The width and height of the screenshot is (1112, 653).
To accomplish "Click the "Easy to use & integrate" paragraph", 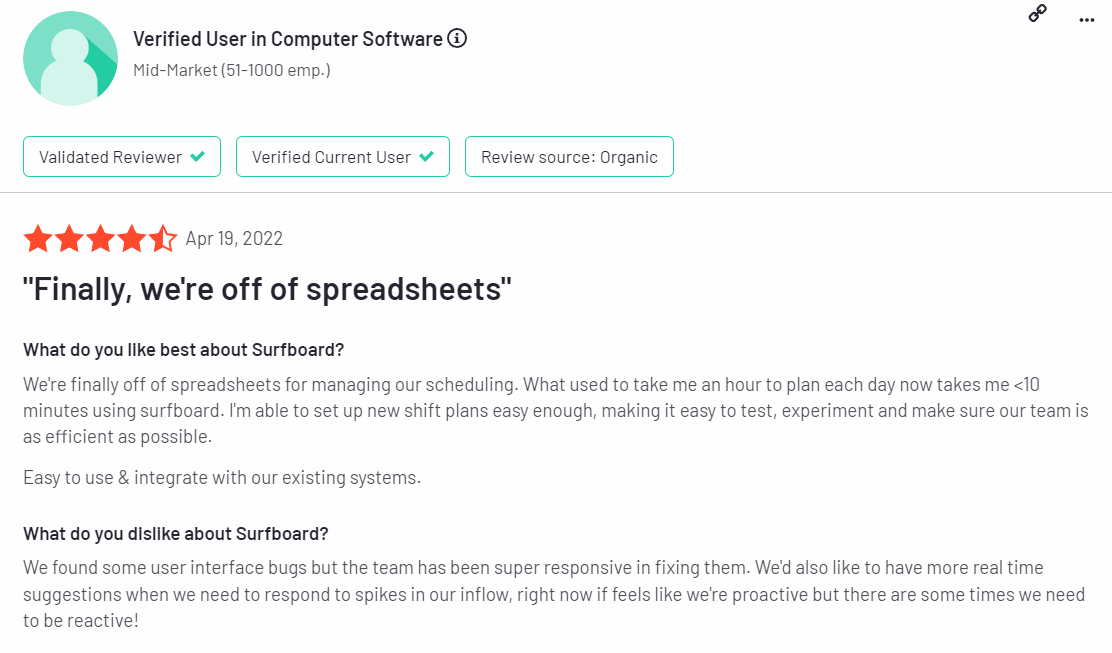I will tap(222, 477).
